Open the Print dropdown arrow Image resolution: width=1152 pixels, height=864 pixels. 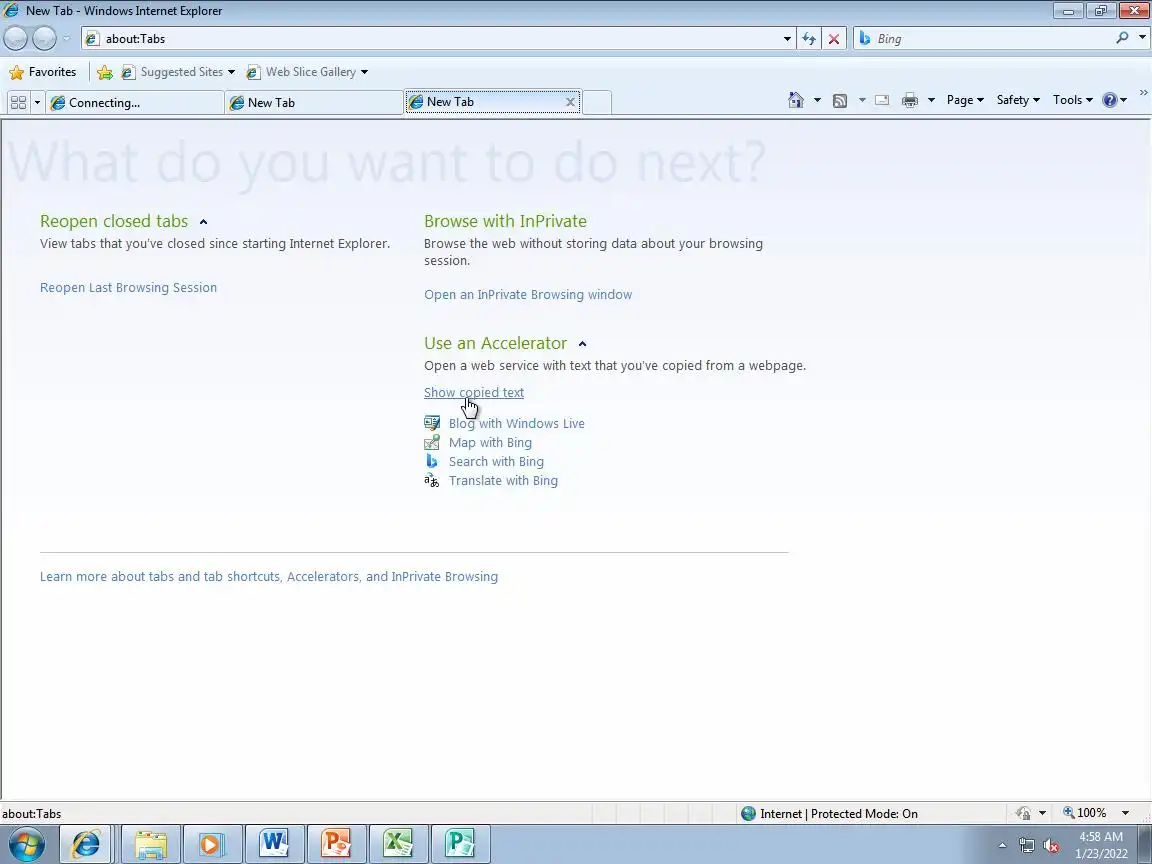[x=931, y=100]
